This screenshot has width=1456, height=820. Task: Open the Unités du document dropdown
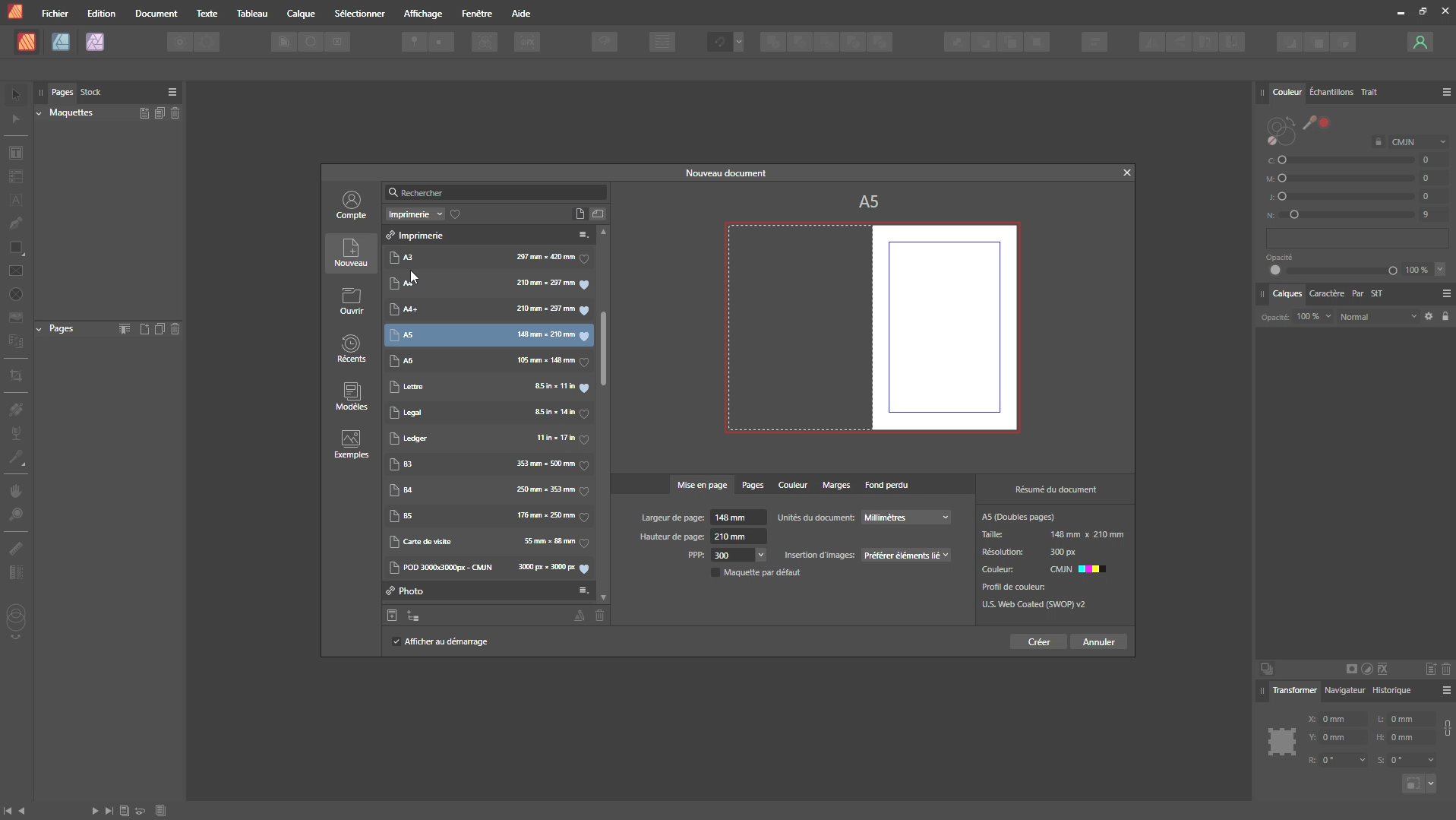[906, 518]
